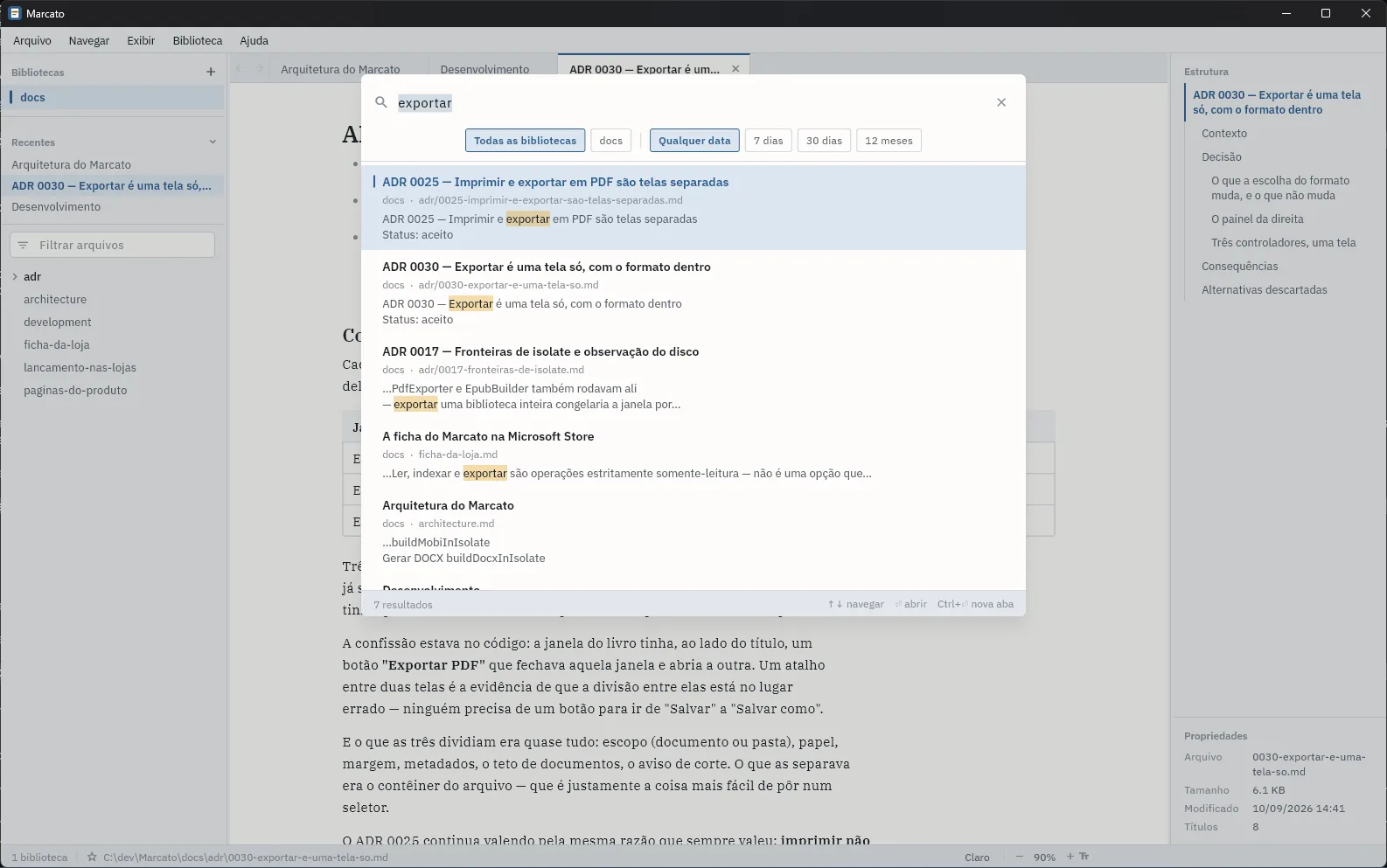1387x868 pixels.
Task: Jump to O que a escolha do formato muda
Action: click(x=1280, y=188)
